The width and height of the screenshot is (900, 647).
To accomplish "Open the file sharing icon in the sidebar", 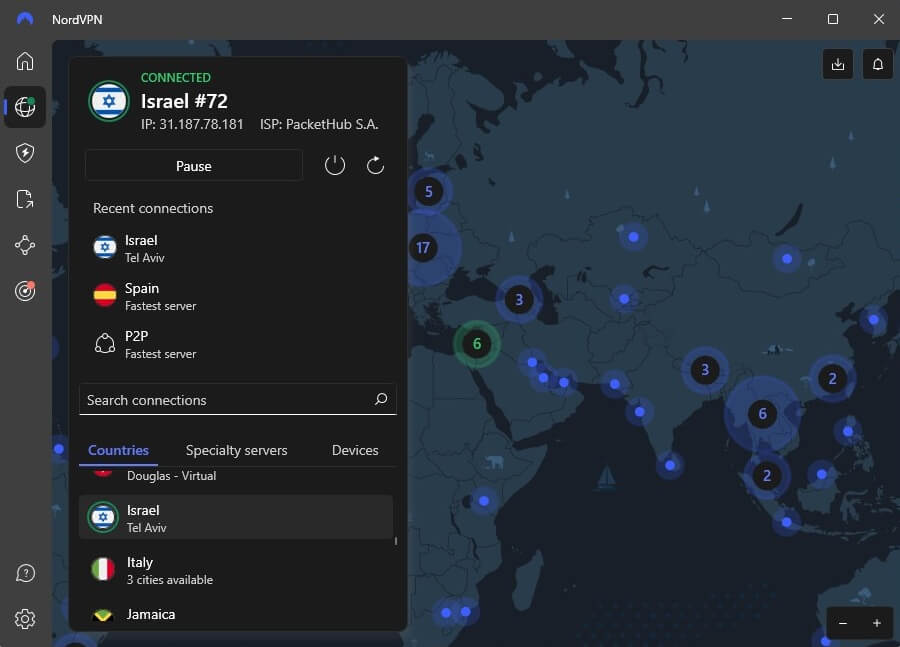I will [x=25, y=199].
